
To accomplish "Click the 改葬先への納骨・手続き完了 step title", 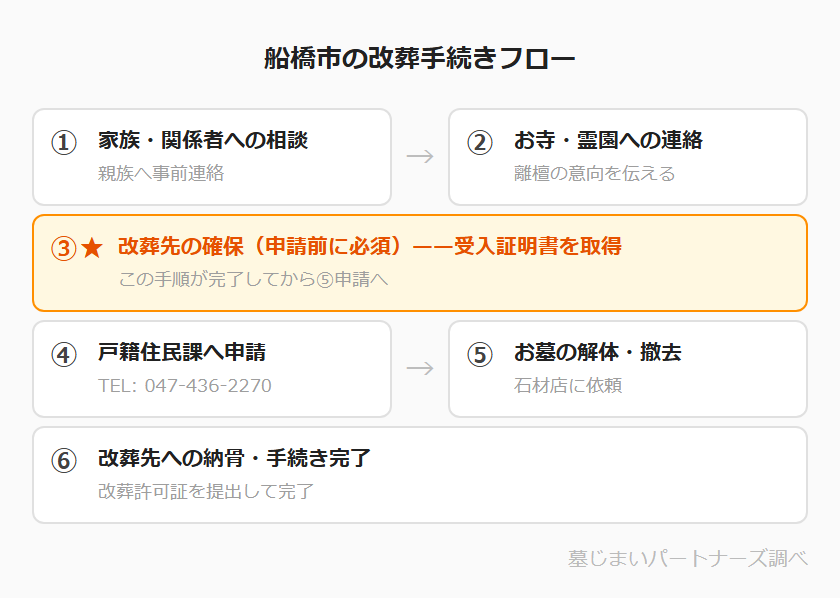I will pos(235,458).
